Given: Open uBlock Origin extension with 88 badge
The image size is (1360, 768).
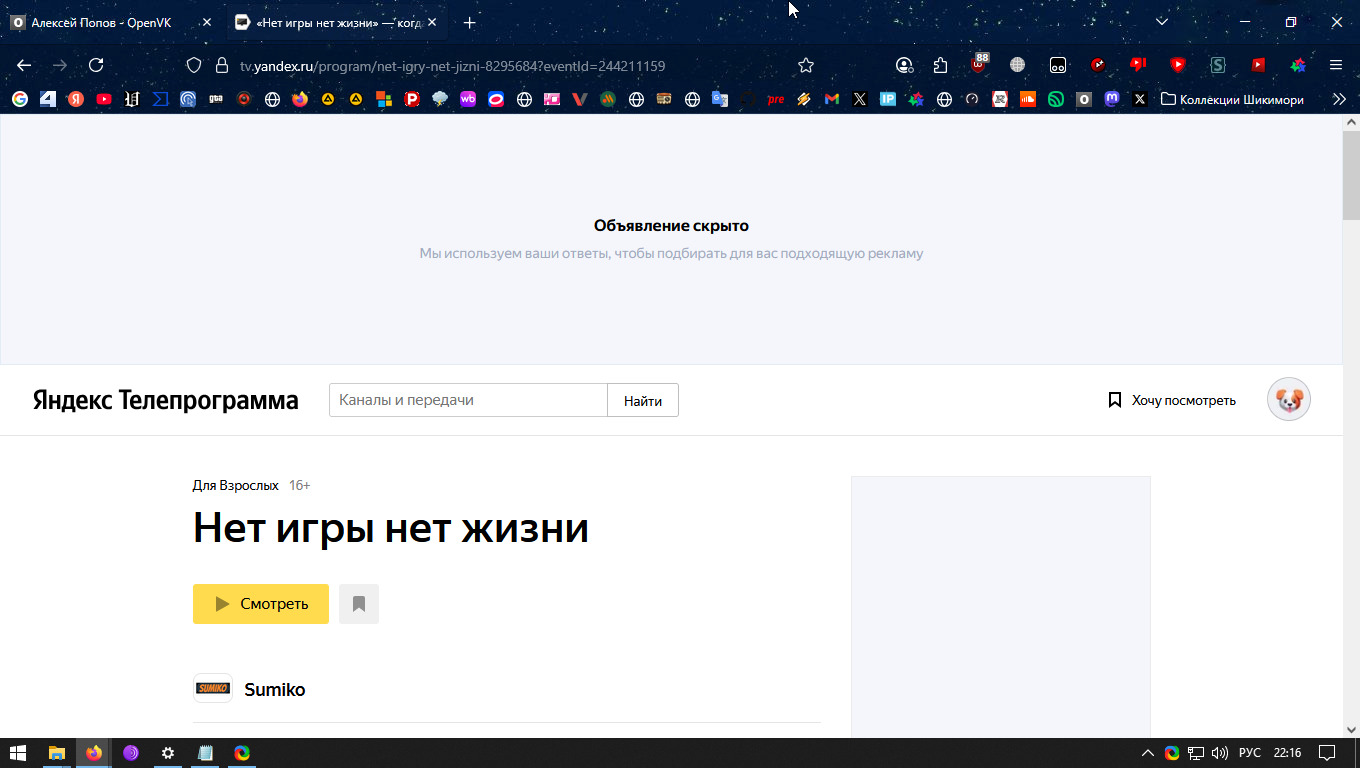Looking at the screenshot, I should [979, 64].
